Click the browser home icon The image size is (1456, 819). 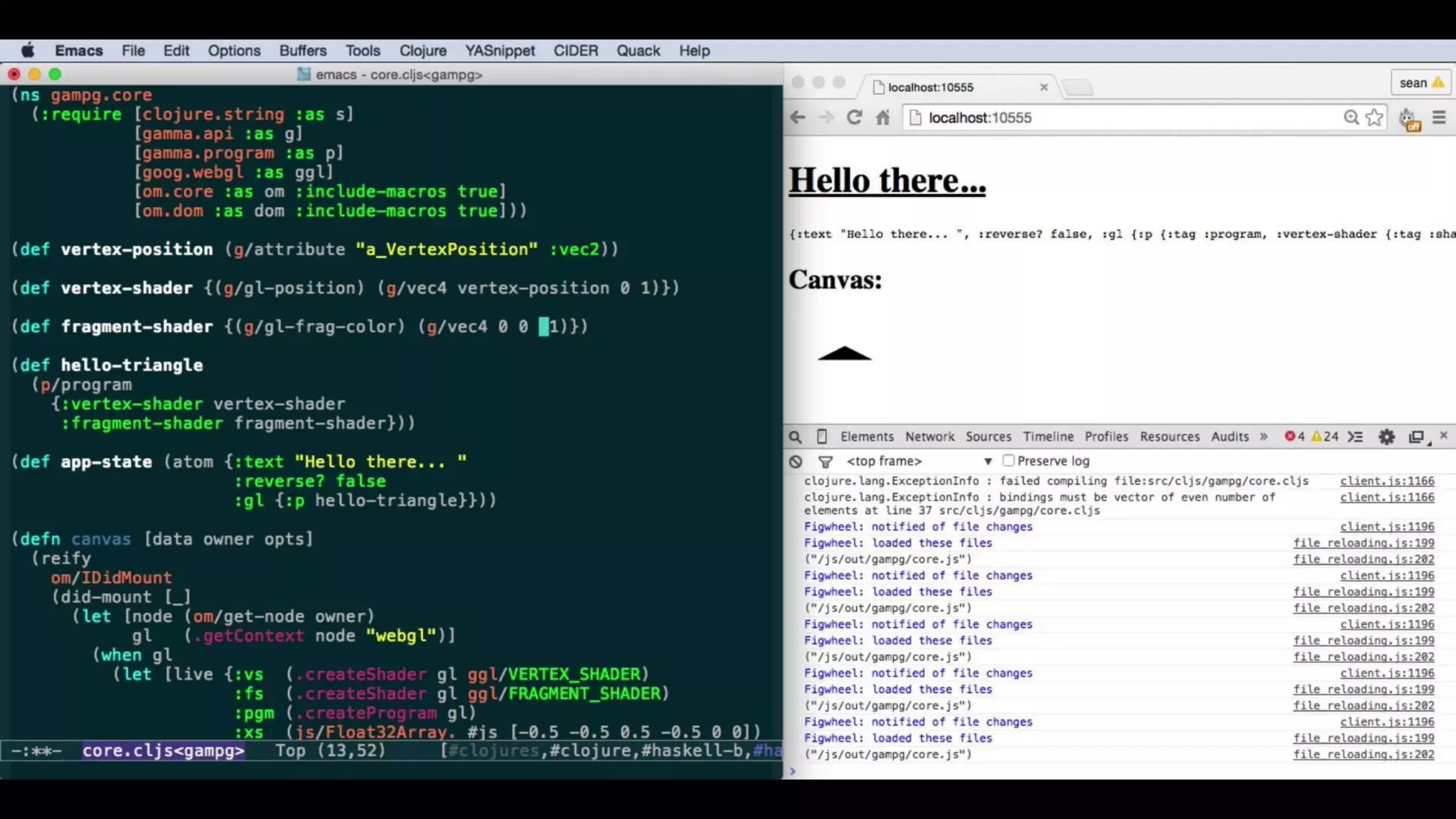pos(882,117)
